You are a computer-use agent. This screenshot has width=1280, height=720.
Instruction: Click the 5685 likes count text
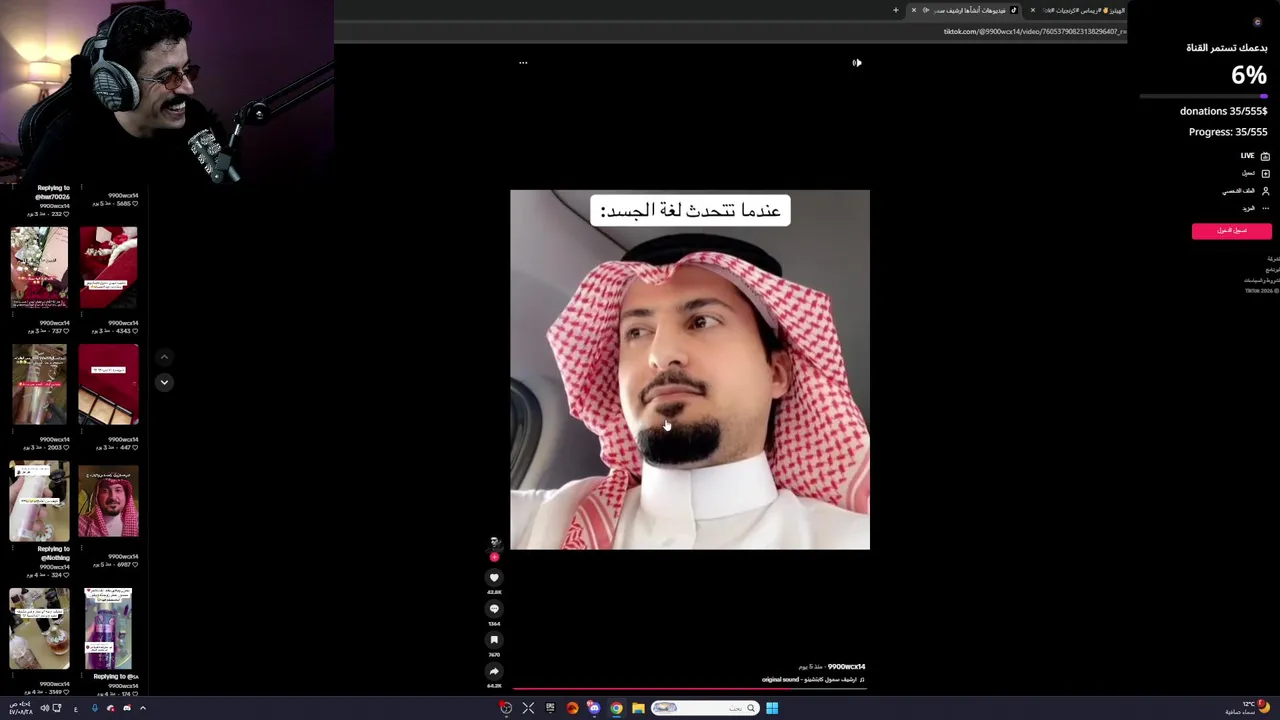(125, 204)
